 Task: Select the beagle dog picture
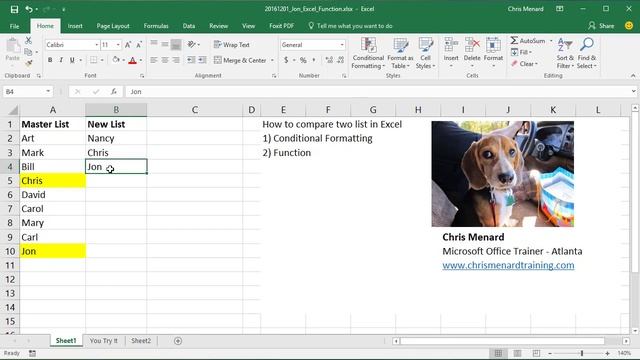click(x=502, y=174)
